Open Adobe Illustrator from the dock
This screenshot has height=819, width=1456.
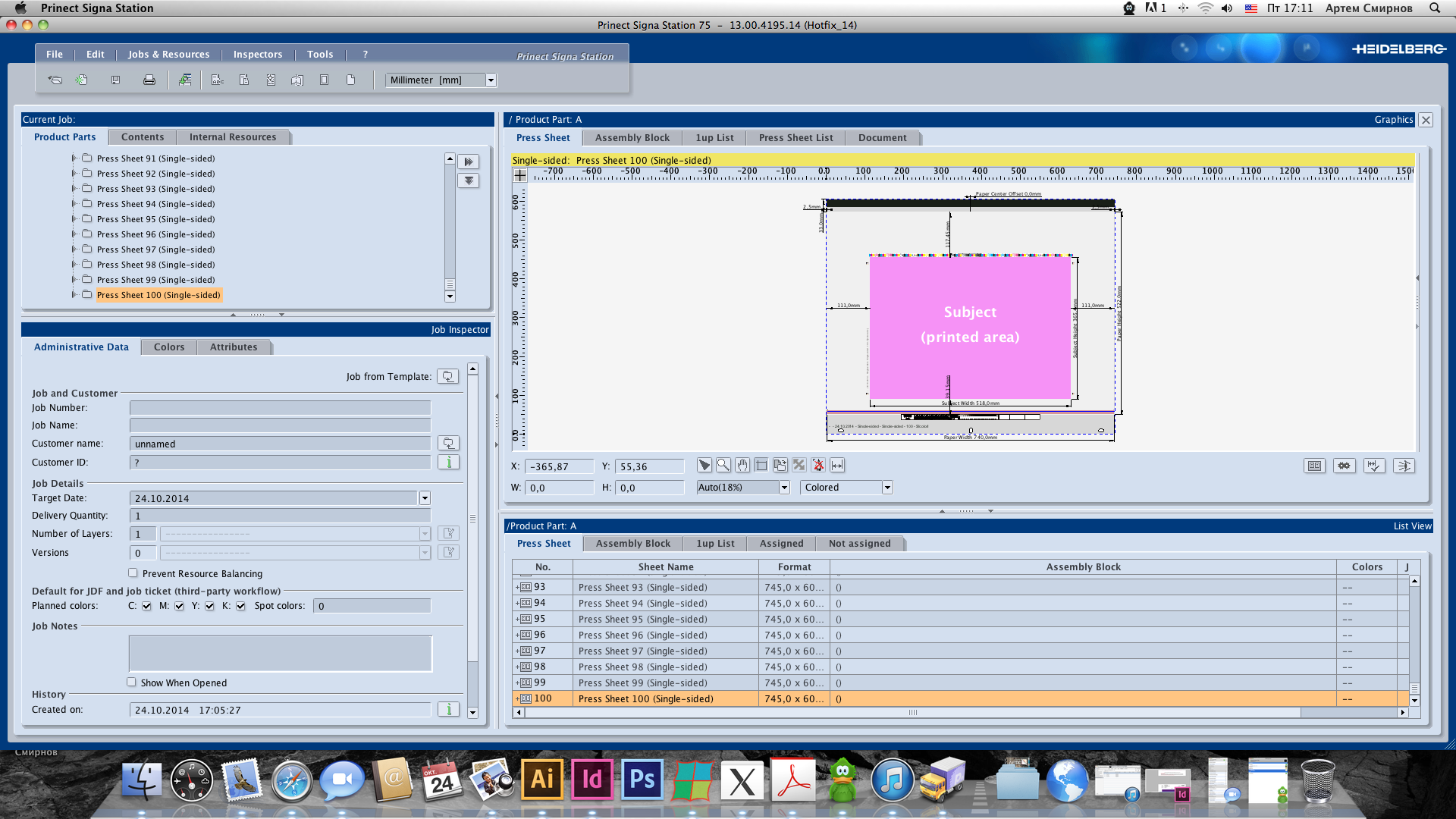pyautogui.click(x=541, y=779)
